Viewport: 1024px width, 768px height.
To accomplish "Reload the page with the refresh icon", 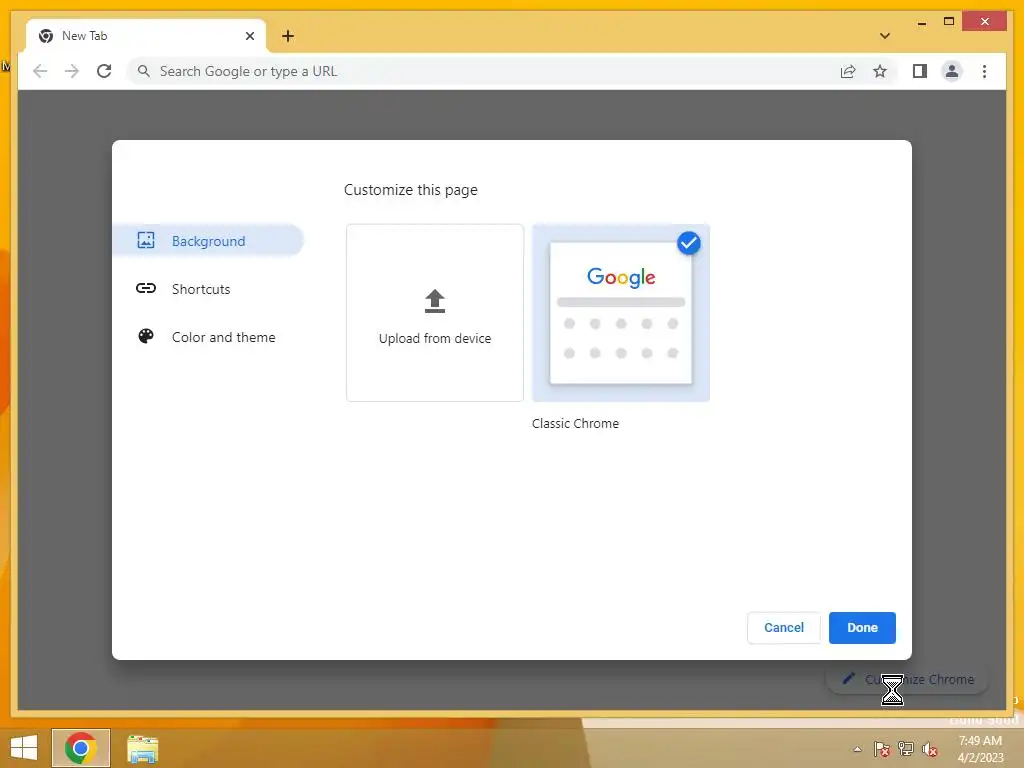I will click(104, 71).
